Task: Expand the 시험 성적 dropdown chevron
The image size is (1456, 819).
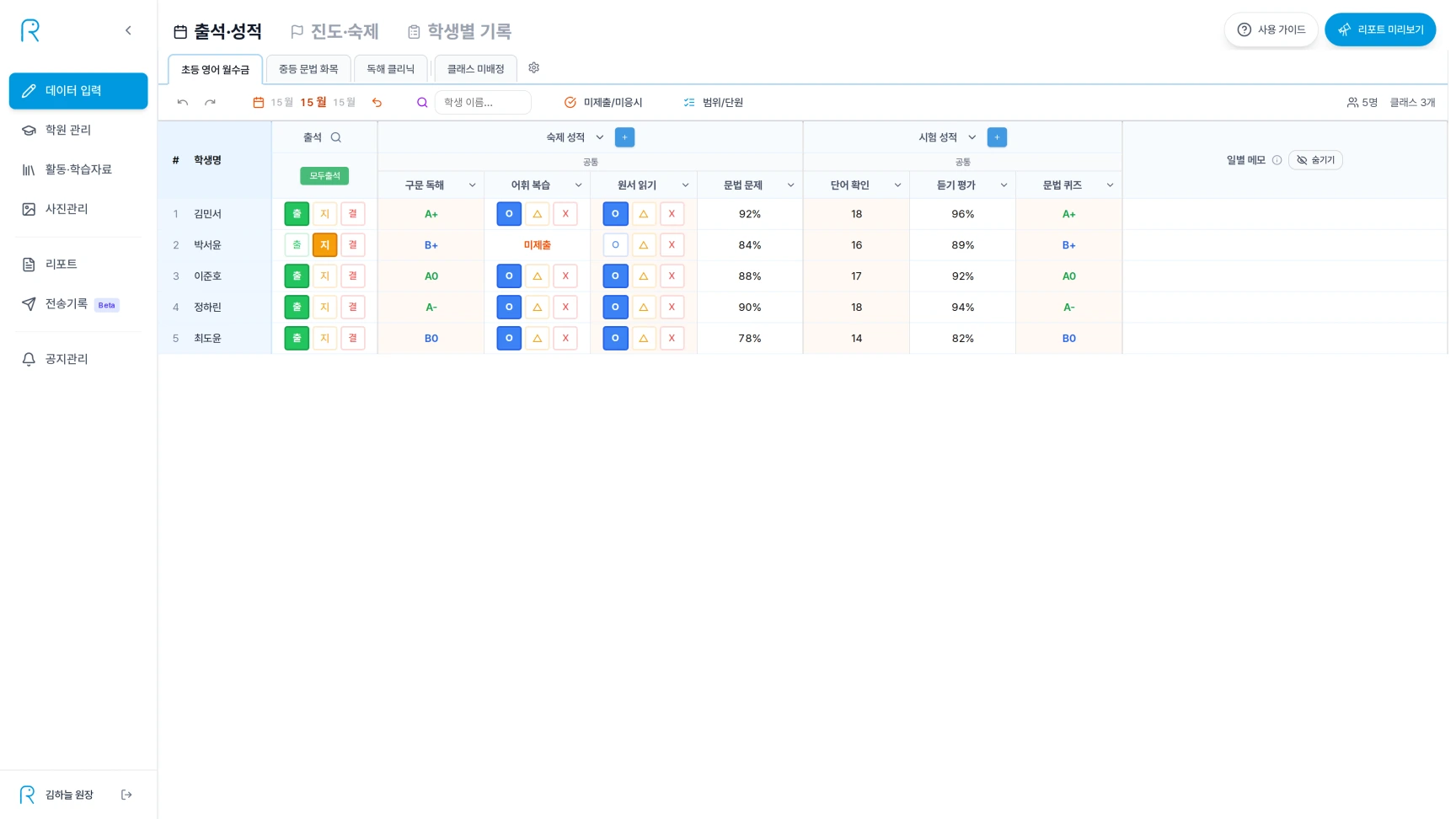Action: (972, 137)
